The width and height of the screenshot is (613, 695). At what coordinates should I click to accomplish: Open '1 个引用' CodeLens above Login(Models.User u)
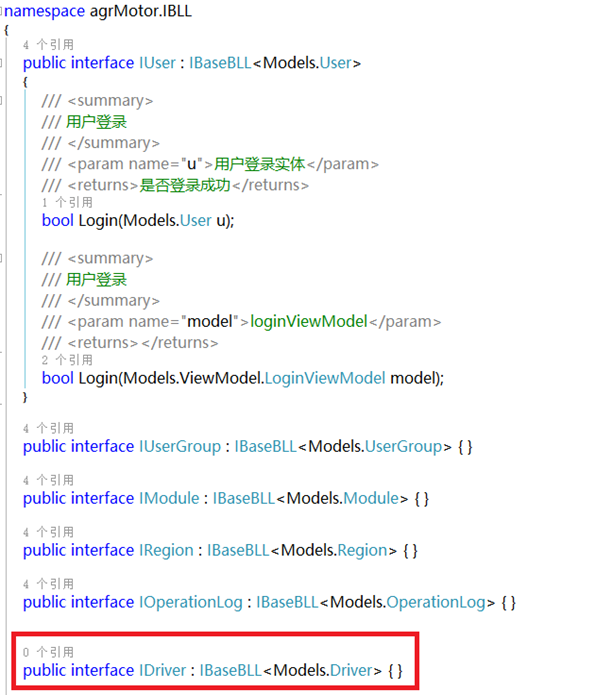coord(67,203)
